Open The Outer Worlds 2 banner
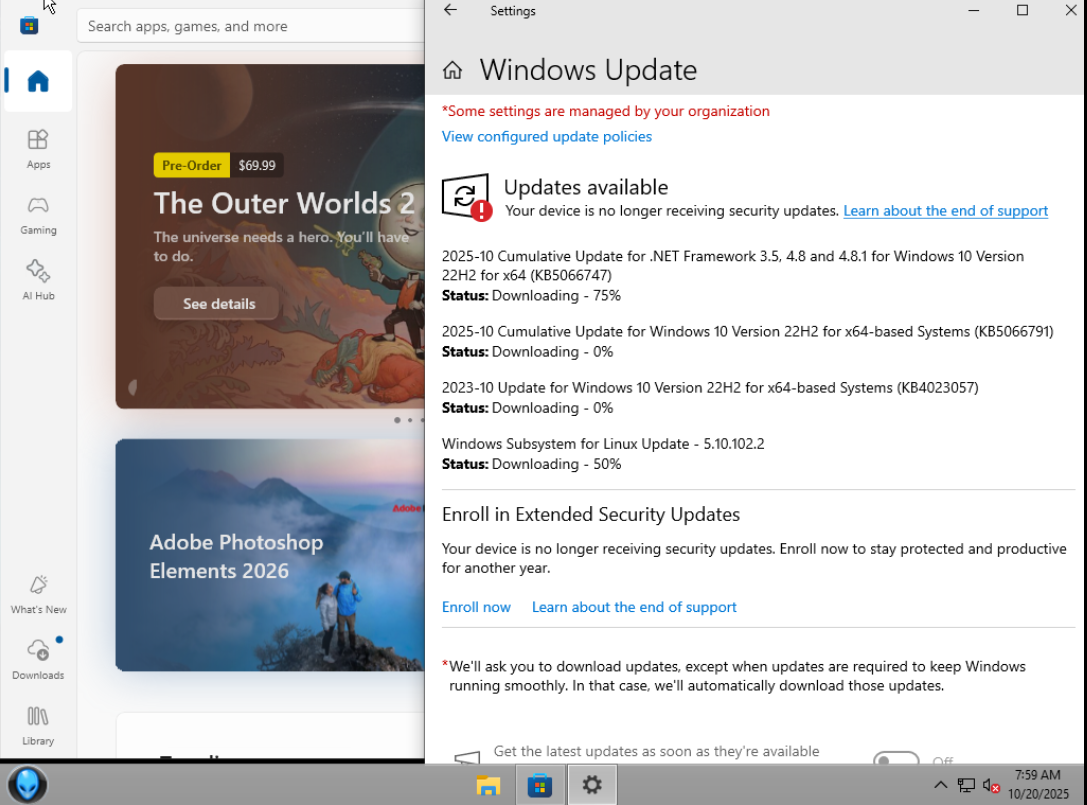This screenshot has width=1087, height=805. pos(270,236)
